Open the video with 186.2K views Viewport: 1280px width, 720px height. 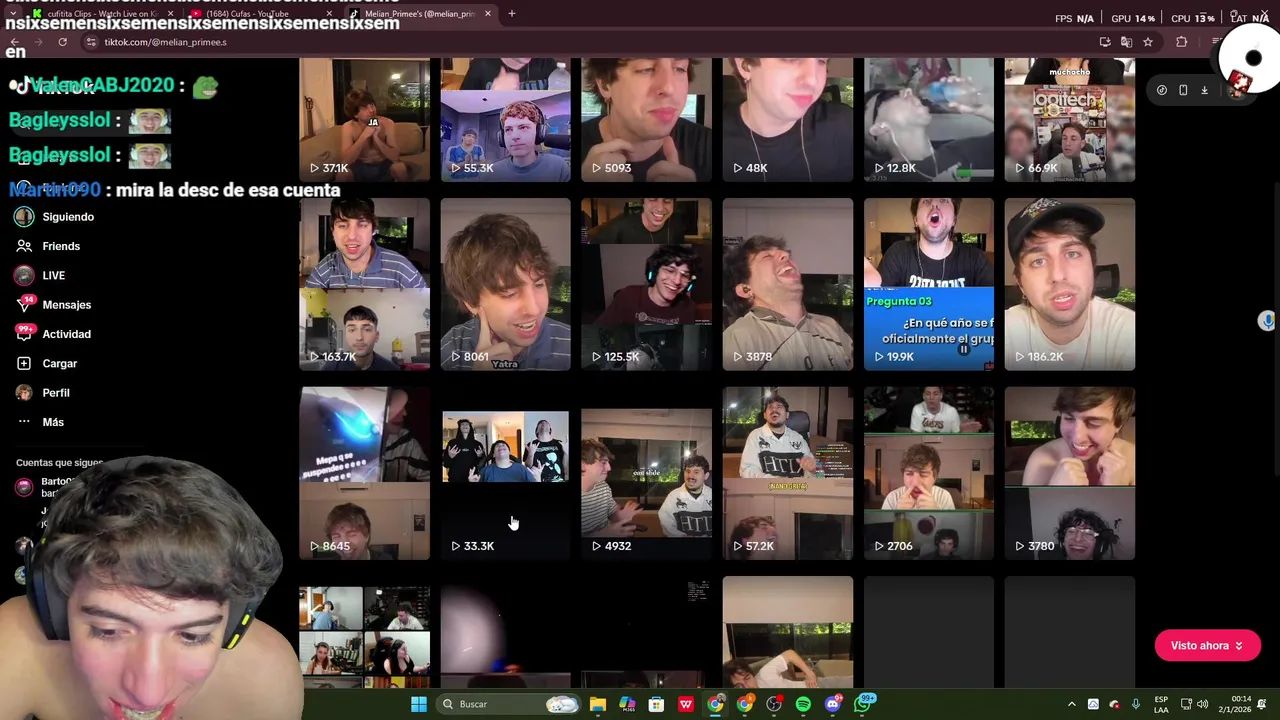pyautogui.click(x=1070, y=284)
